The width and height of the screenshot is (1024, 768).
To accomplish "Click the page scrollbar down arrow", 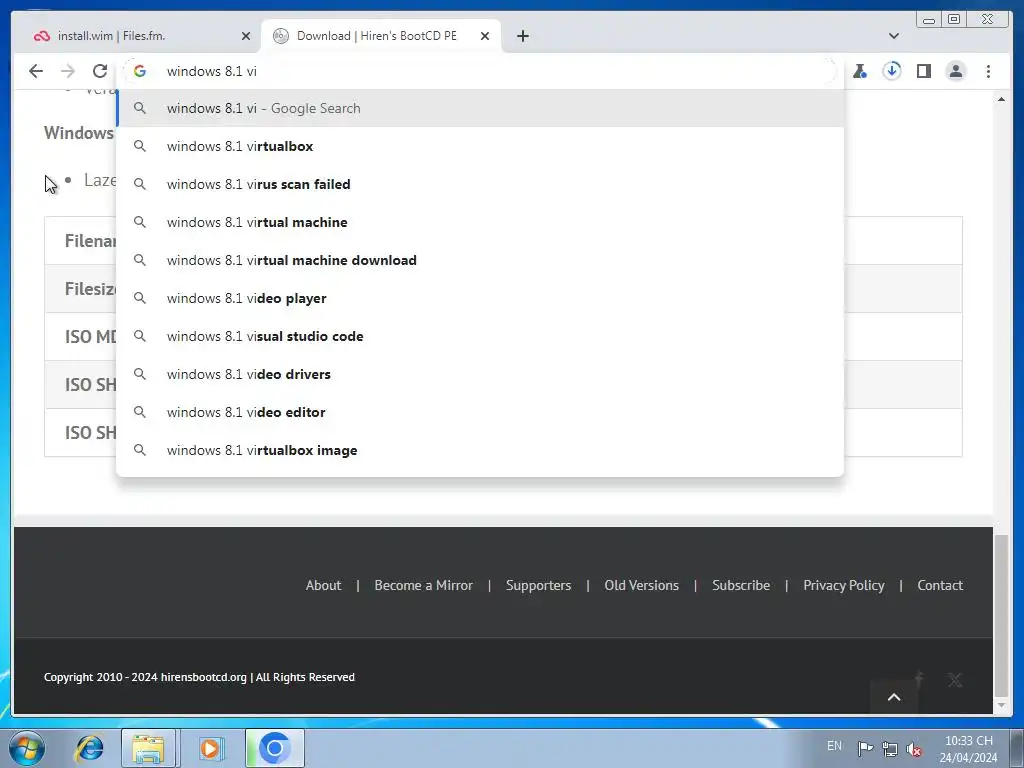I will [1001, 705].
